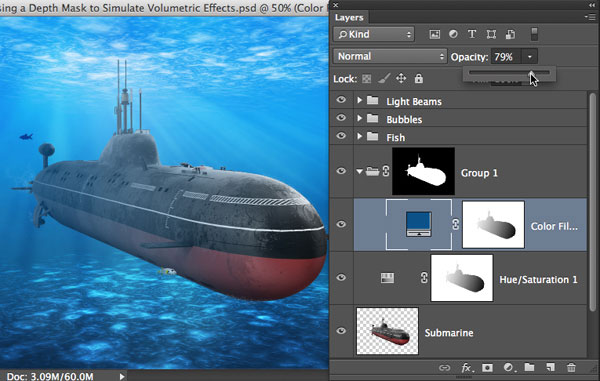600x381 pixels.
Task: Click the link layers icon at the panel bottom
Action: tap(444, 368)
